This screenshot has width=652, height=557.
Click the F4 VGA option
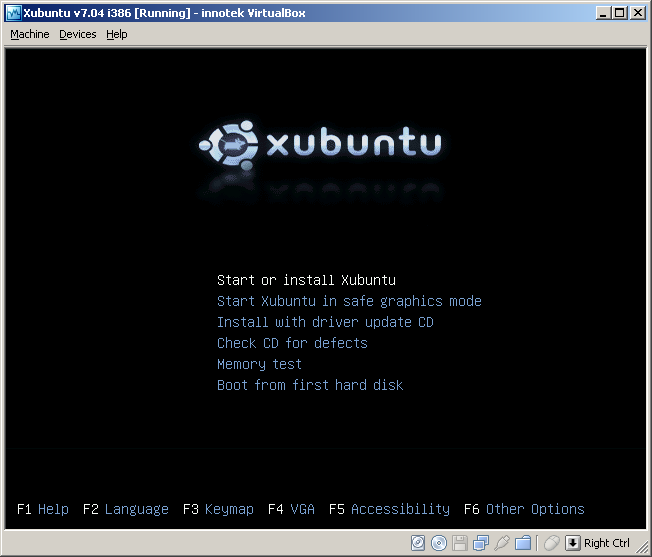[x=291, y=509]
